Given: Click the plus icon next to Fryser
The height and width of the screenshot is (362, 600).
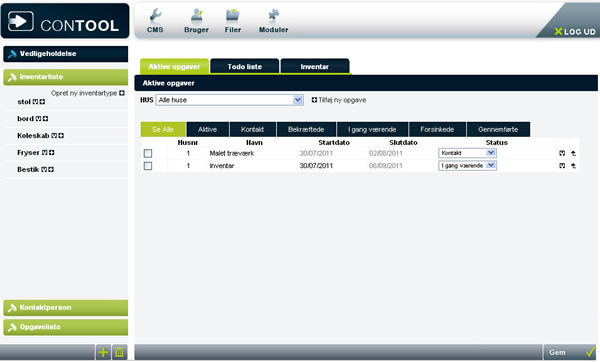Looking at the screenshot, I should (x=52, y=152).
